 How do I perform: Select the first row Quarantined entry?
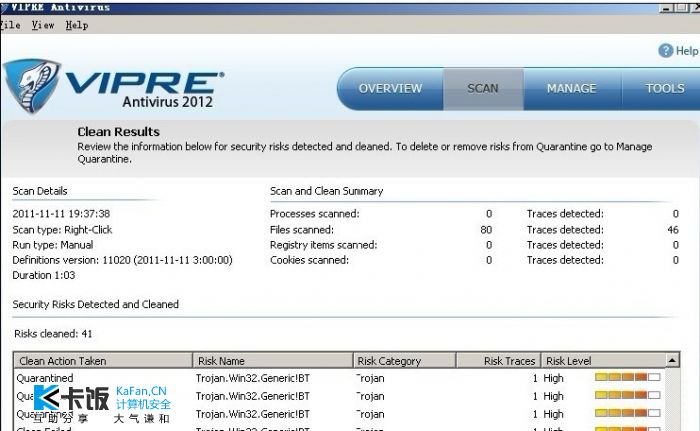(45, 378)
